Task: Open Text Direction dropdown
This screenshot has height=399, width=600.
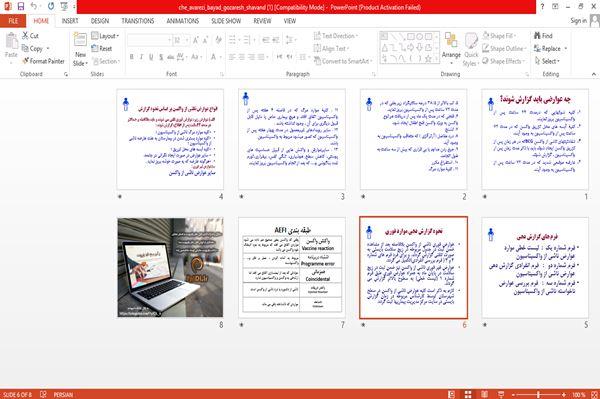Action: coord(336,36)
